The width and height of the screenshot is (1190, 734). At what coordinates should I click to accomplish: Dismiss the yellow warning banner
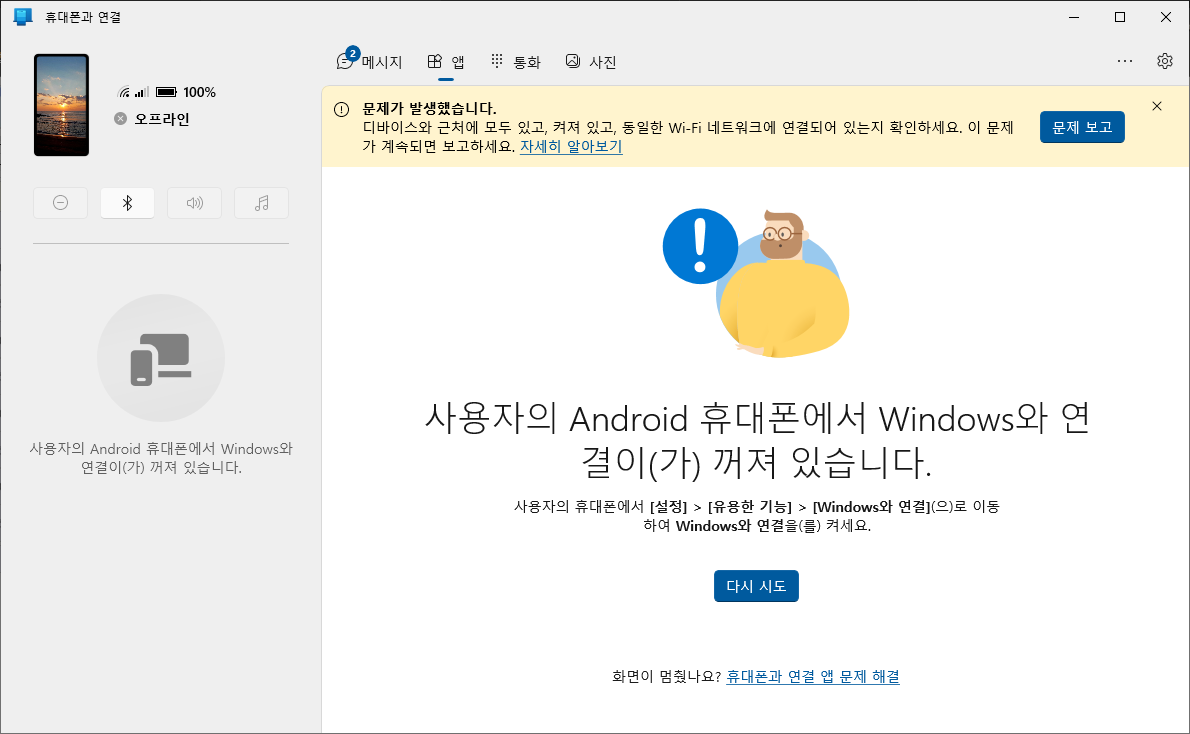(1157, 106)
